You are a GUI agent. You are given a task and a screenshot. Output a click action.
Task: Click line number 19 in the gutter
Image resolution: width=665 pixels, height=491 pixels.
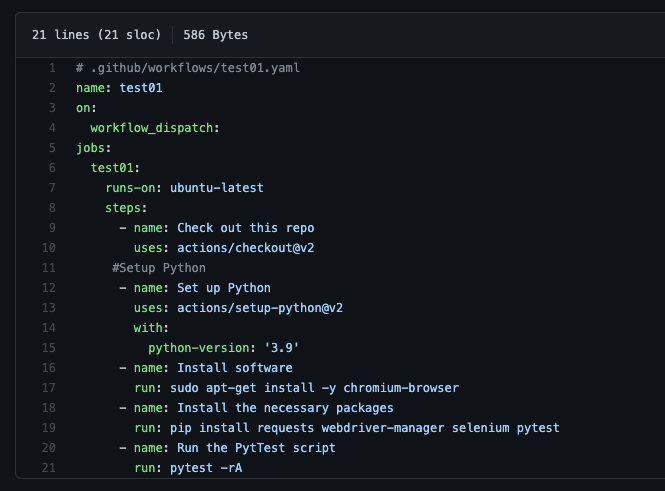coord(49,428)
